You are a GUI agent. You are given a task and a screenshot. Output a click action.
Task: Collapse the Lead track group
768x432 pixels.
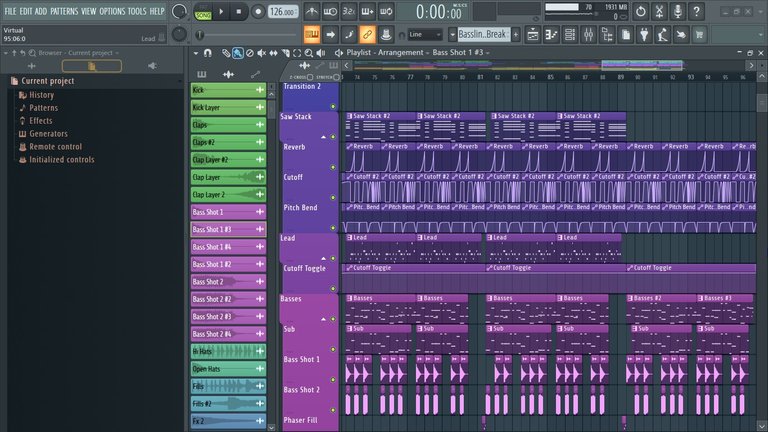(x=323, y=259)
